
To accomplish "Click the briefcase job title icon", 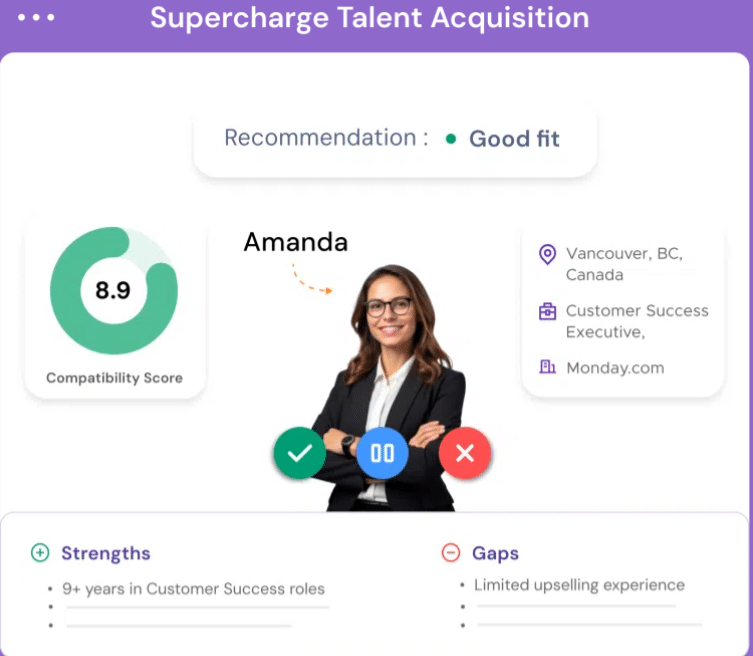I will (x=547, y=311).
